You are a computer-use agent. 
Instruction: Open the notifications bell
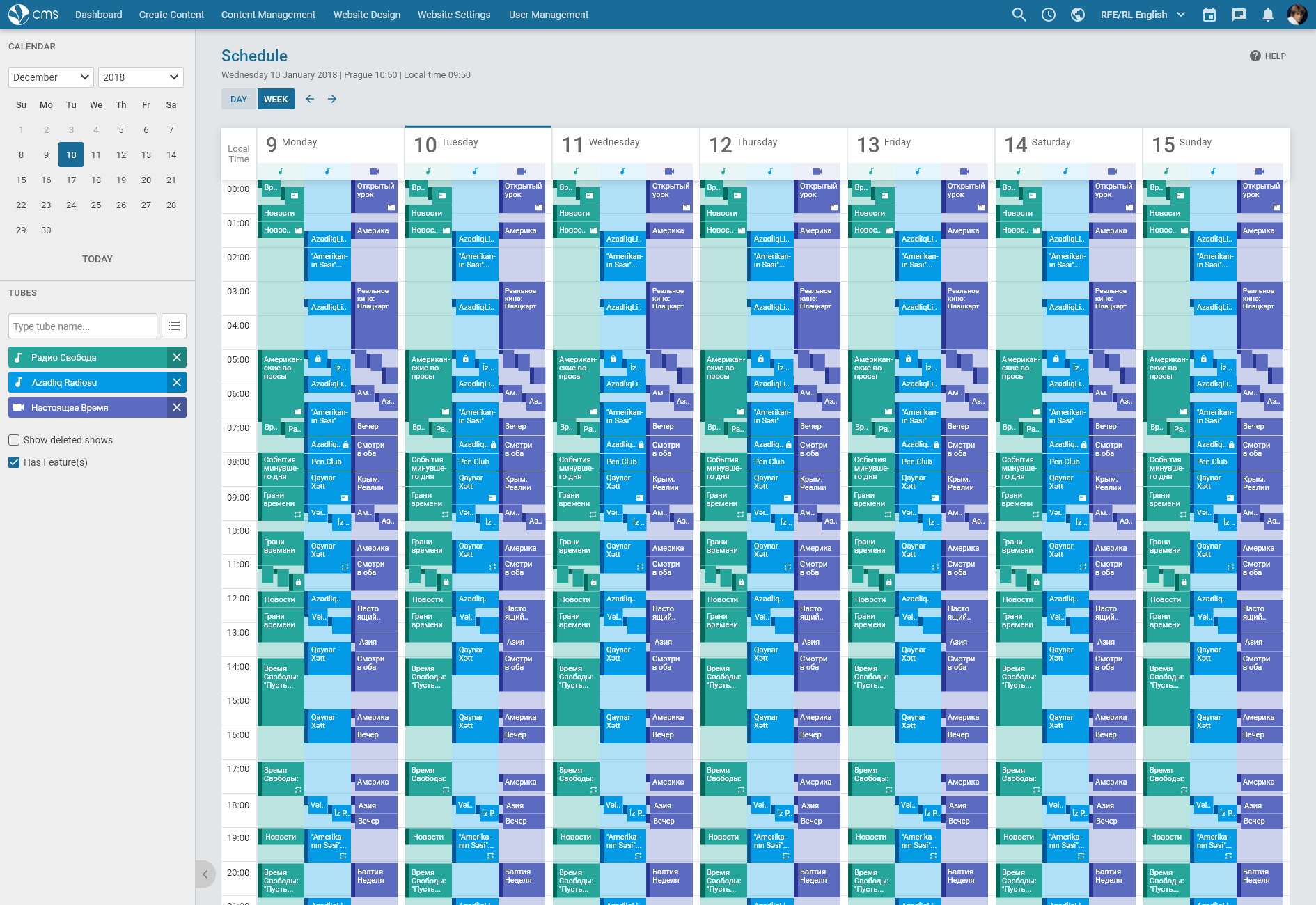point(1268,15)
